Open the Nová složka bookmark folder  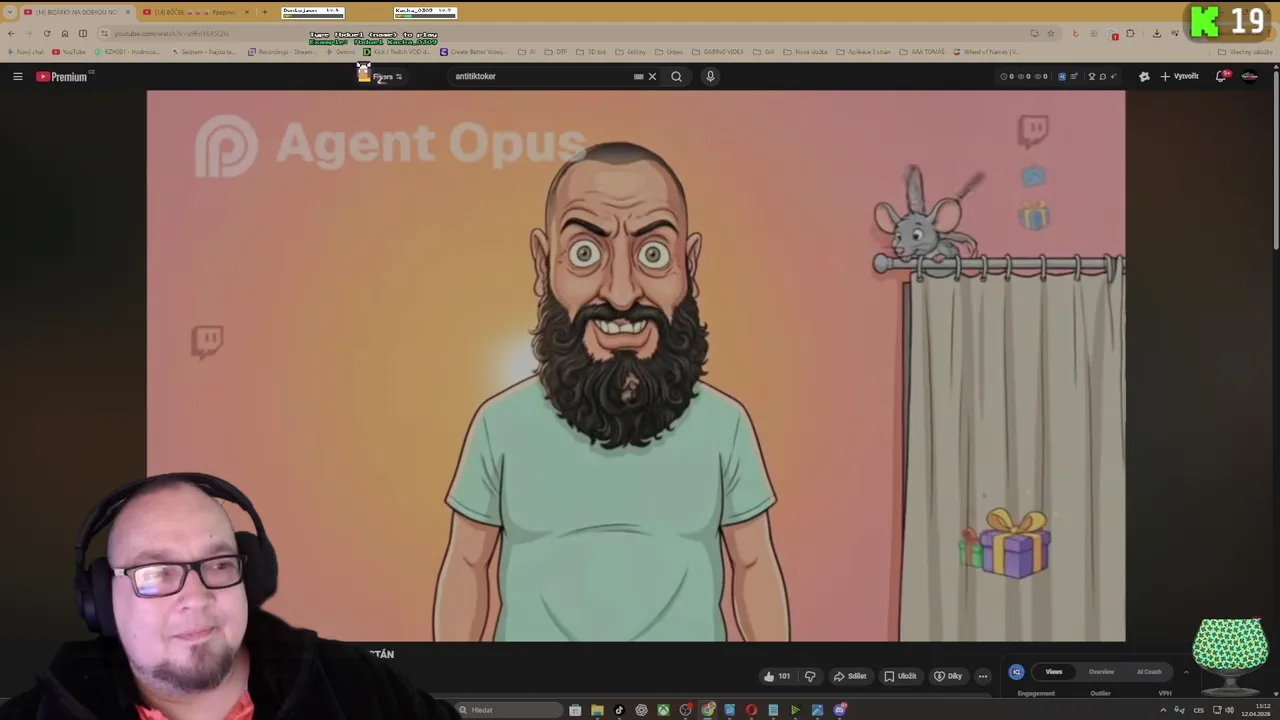(806, 52)
